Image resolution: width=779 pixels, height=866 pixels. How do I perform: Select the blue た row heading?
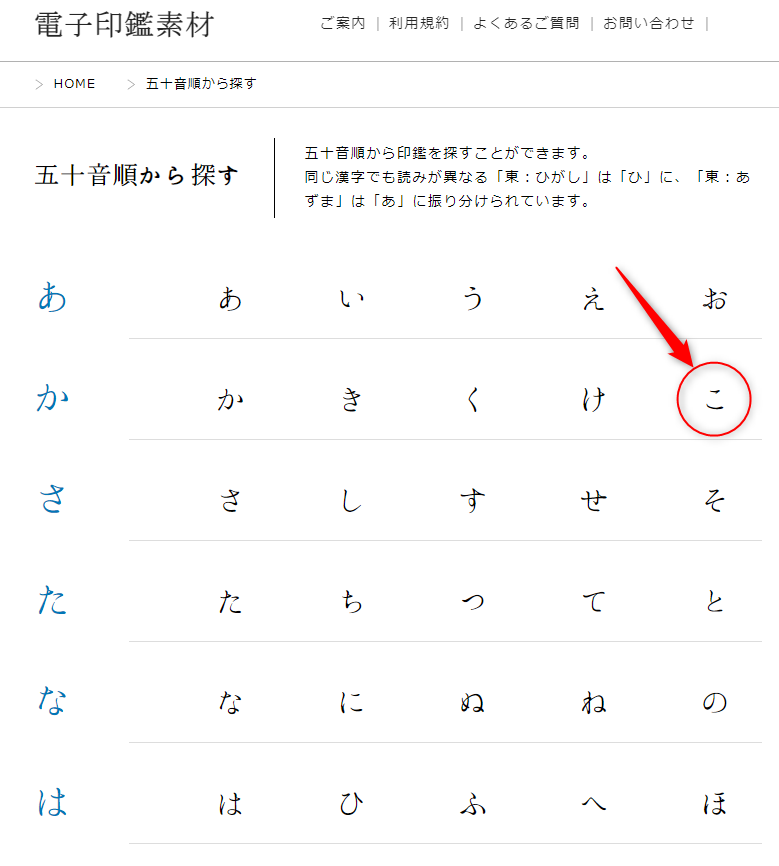click(52, 600)
